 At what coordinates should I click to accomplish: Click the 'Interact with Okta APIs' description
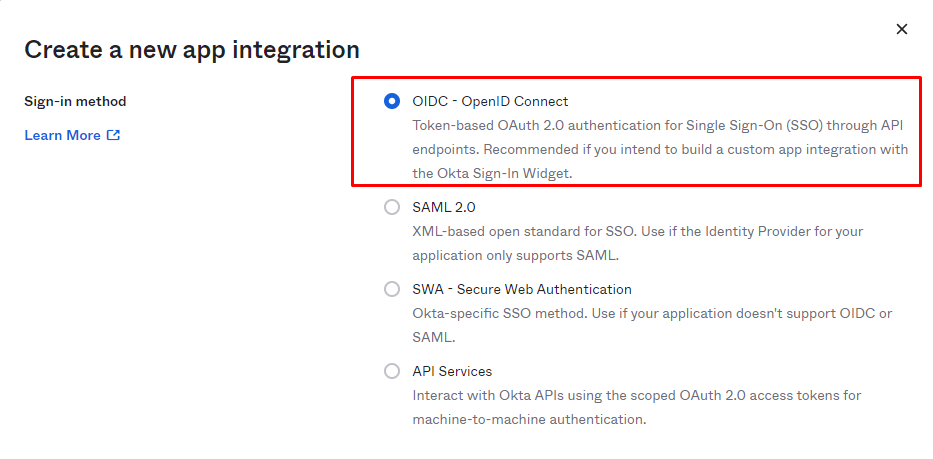(637, 407)
